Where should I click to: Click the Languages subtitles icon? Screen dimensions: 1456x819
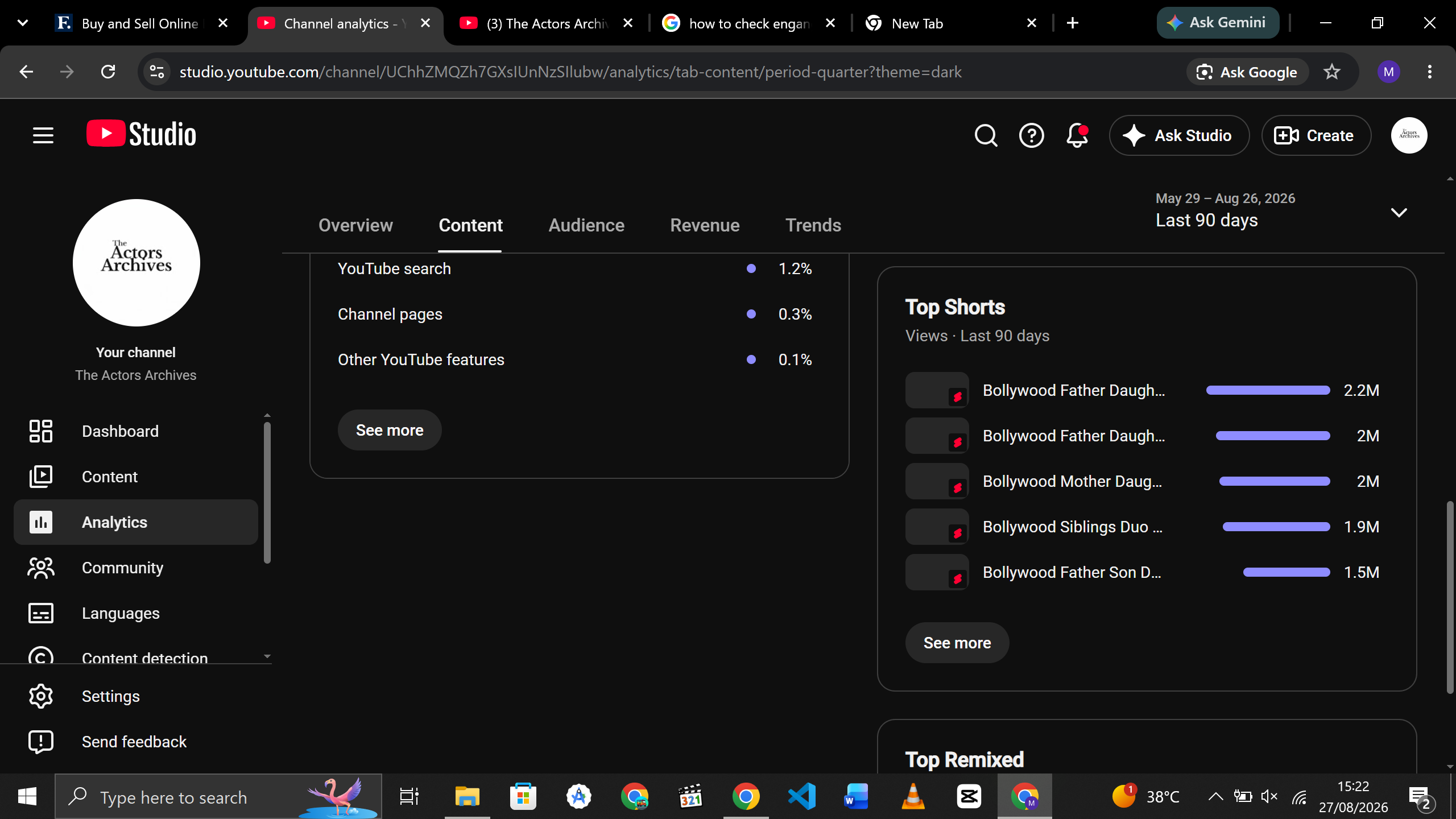tap(41, 613)
